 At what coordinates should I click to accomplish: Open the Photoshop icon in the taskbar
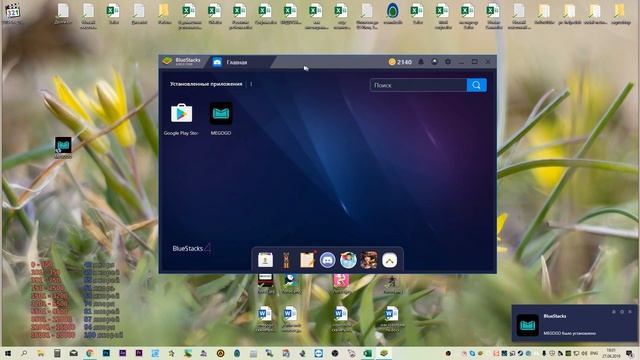coord(106,353)
